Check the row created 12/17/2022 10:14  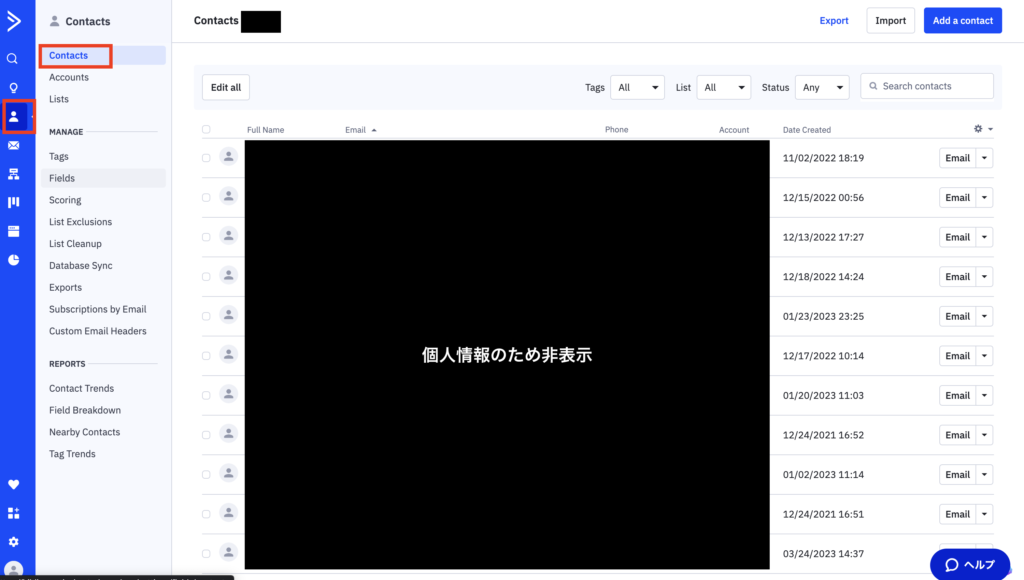pyautogui.click(x=206, y=356)
